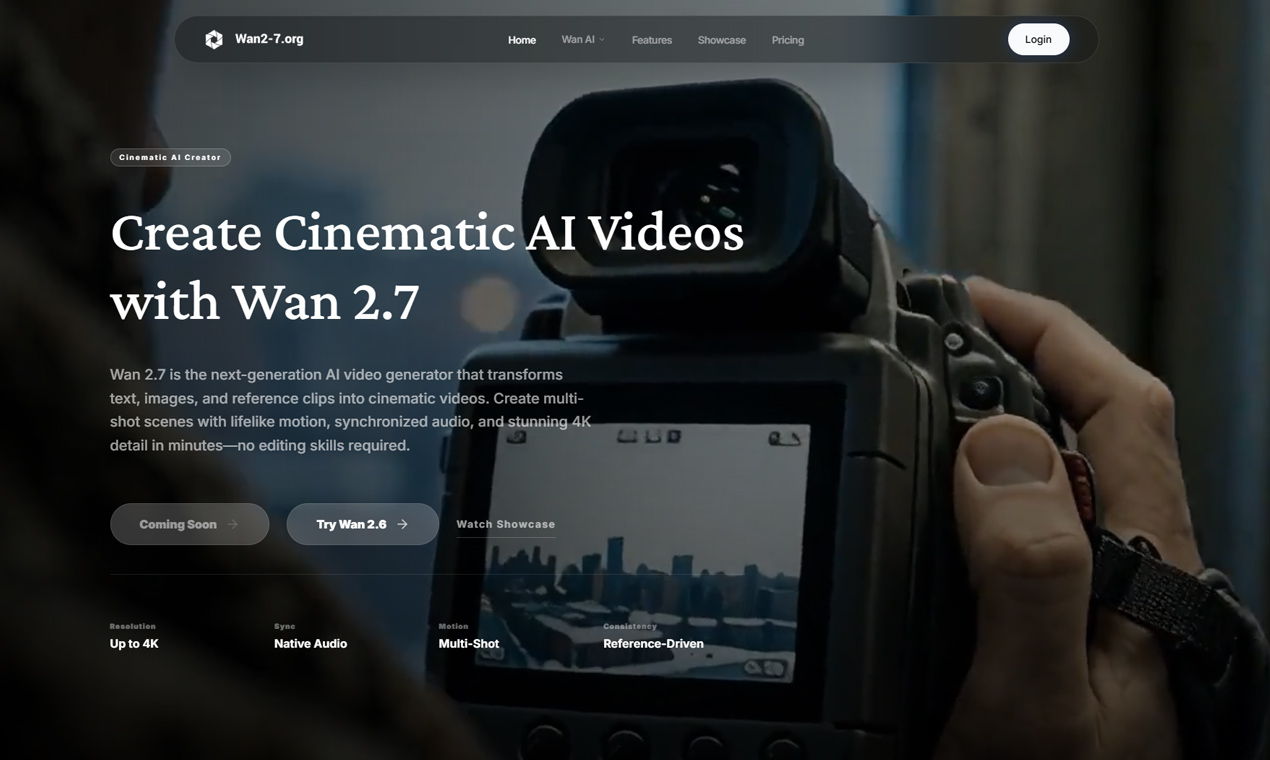Expand the Wan AI dropdown menu
Screen dimensions: 1270x760
click(583, 40)
